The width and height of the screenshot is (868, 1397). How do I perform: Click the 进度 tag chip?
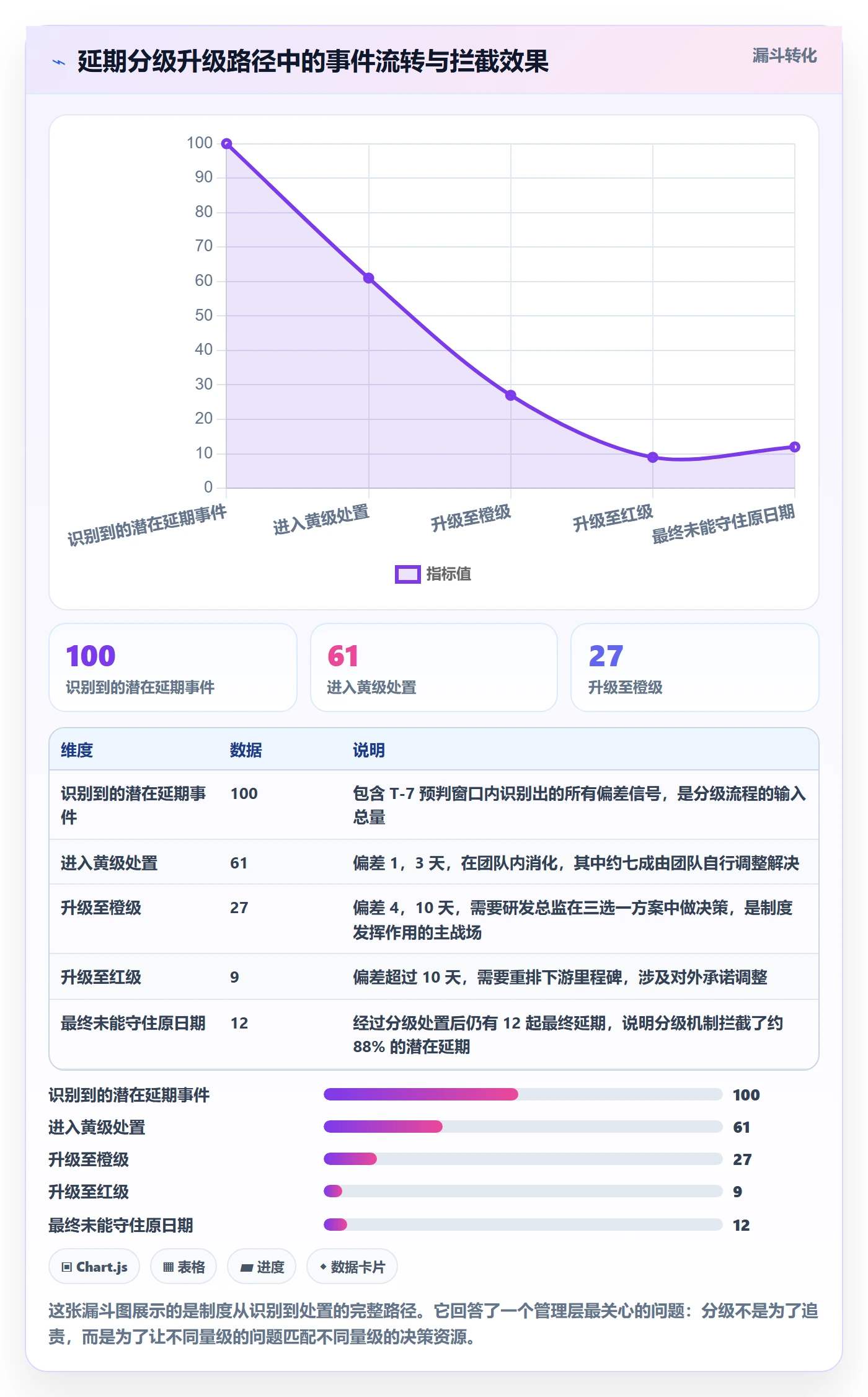(262, 1267)
